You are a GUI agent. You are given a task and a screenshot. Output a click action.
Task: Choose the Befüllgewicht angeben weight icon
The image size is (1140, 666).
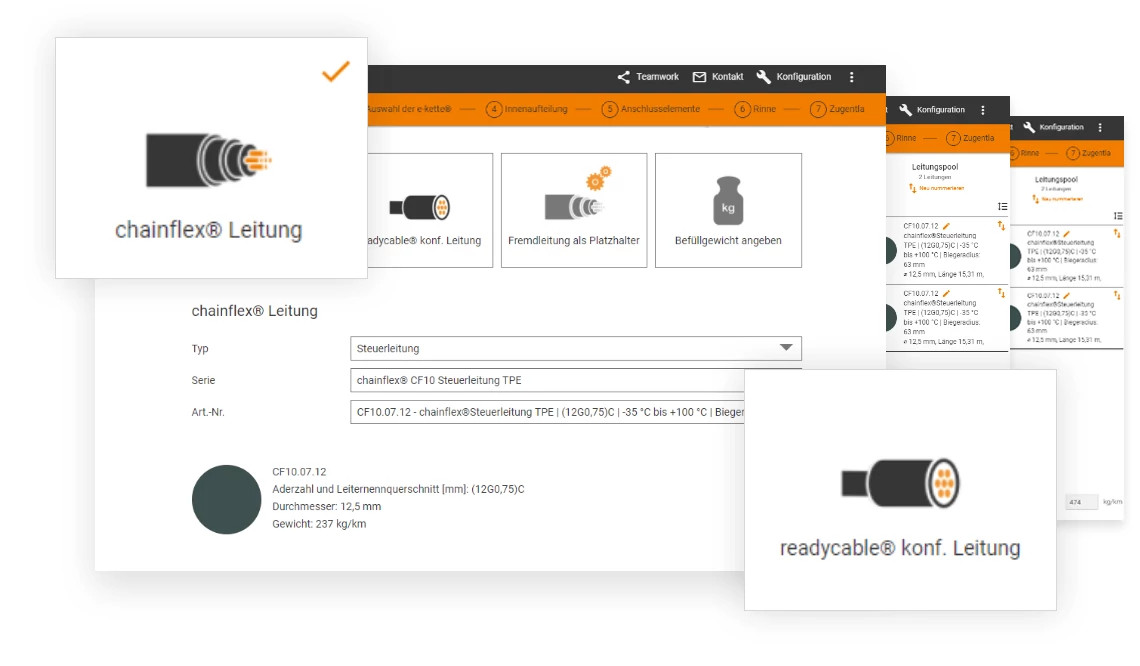pos(727,200)
